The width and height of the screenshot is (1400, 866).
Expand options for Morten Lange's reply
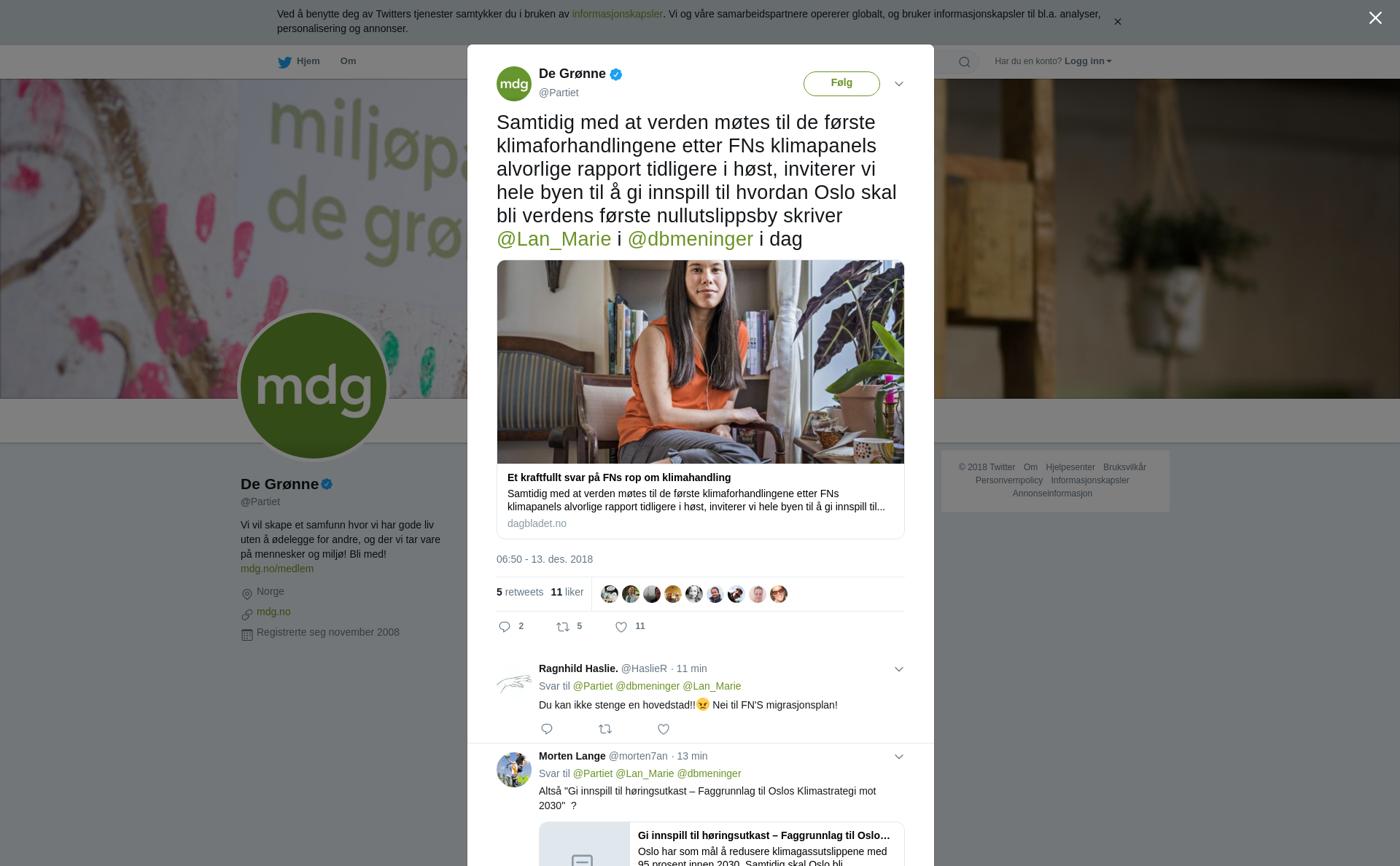click(899, 757)
